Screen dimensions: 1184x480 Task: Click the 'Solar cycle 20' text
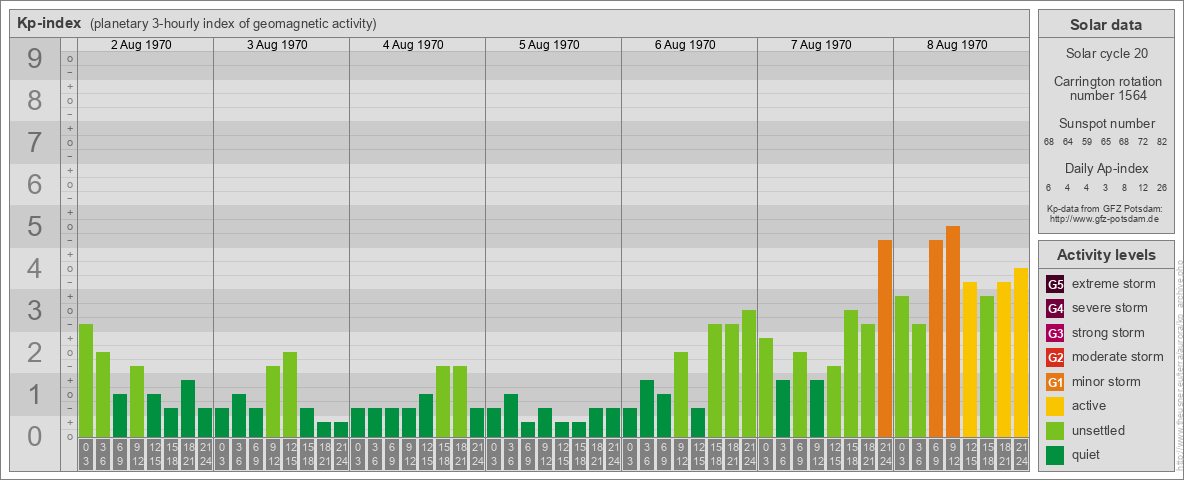(x=1106, y=54)
